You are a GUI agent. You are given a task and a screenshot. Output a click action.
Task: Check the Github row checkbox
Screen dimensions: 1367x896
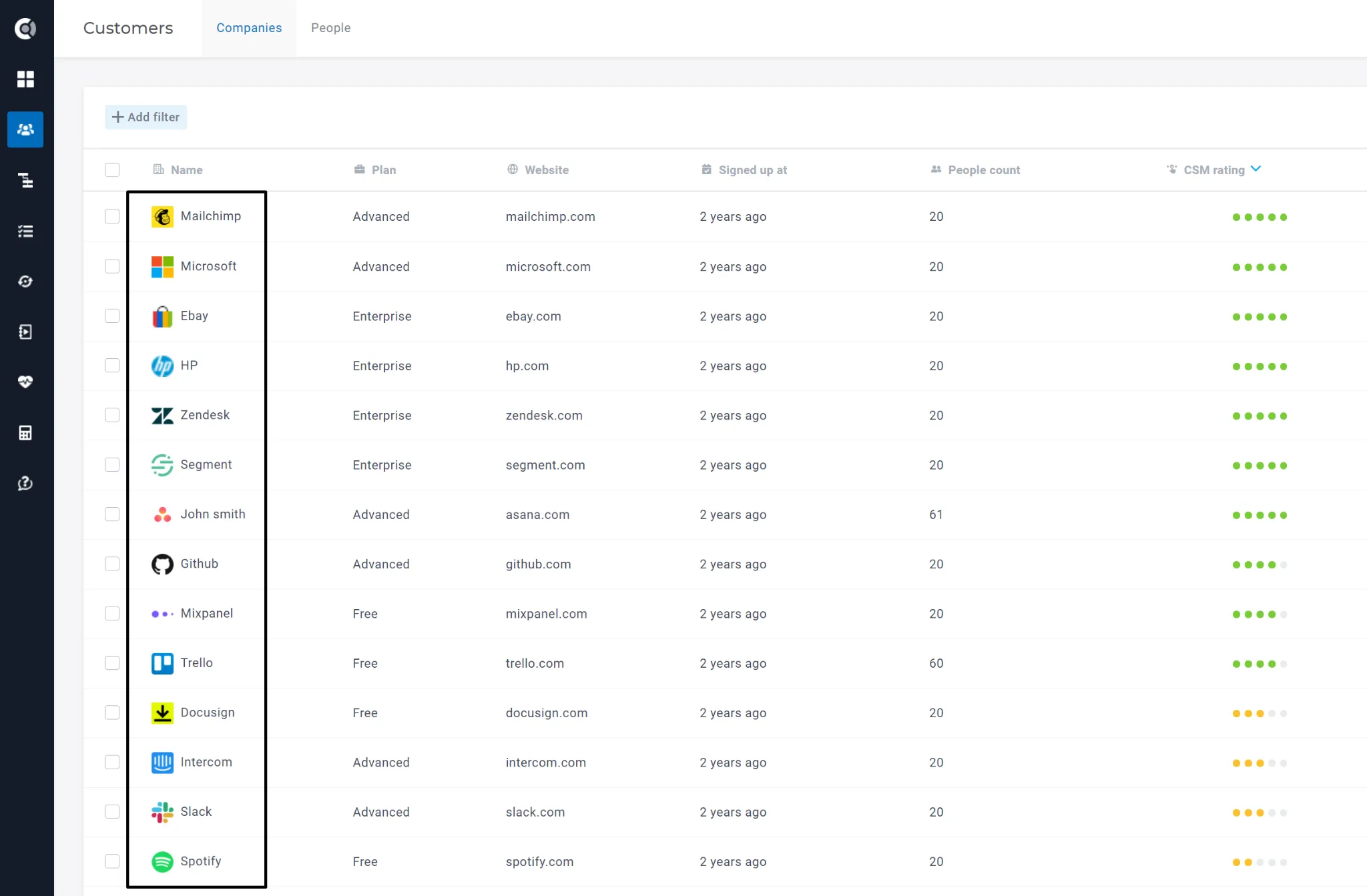112,564
